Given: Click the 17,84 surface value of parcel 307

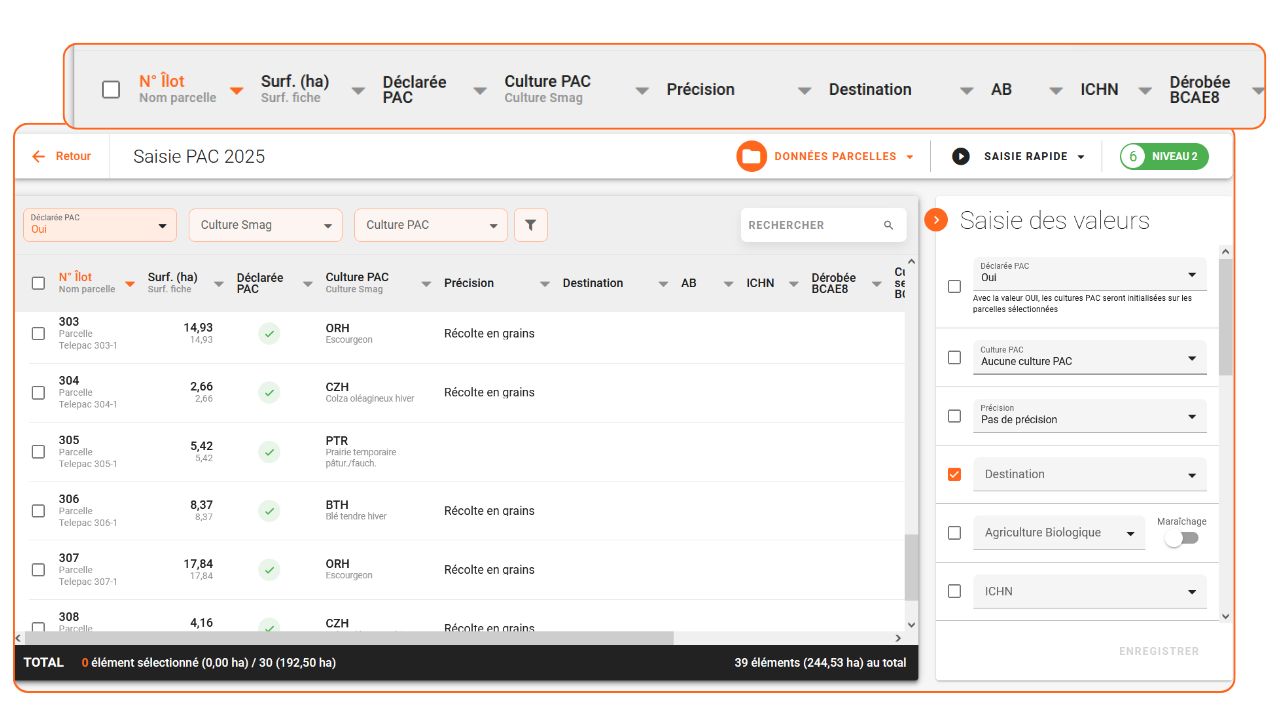Looking at the screenshot, I should coord(198,564).
